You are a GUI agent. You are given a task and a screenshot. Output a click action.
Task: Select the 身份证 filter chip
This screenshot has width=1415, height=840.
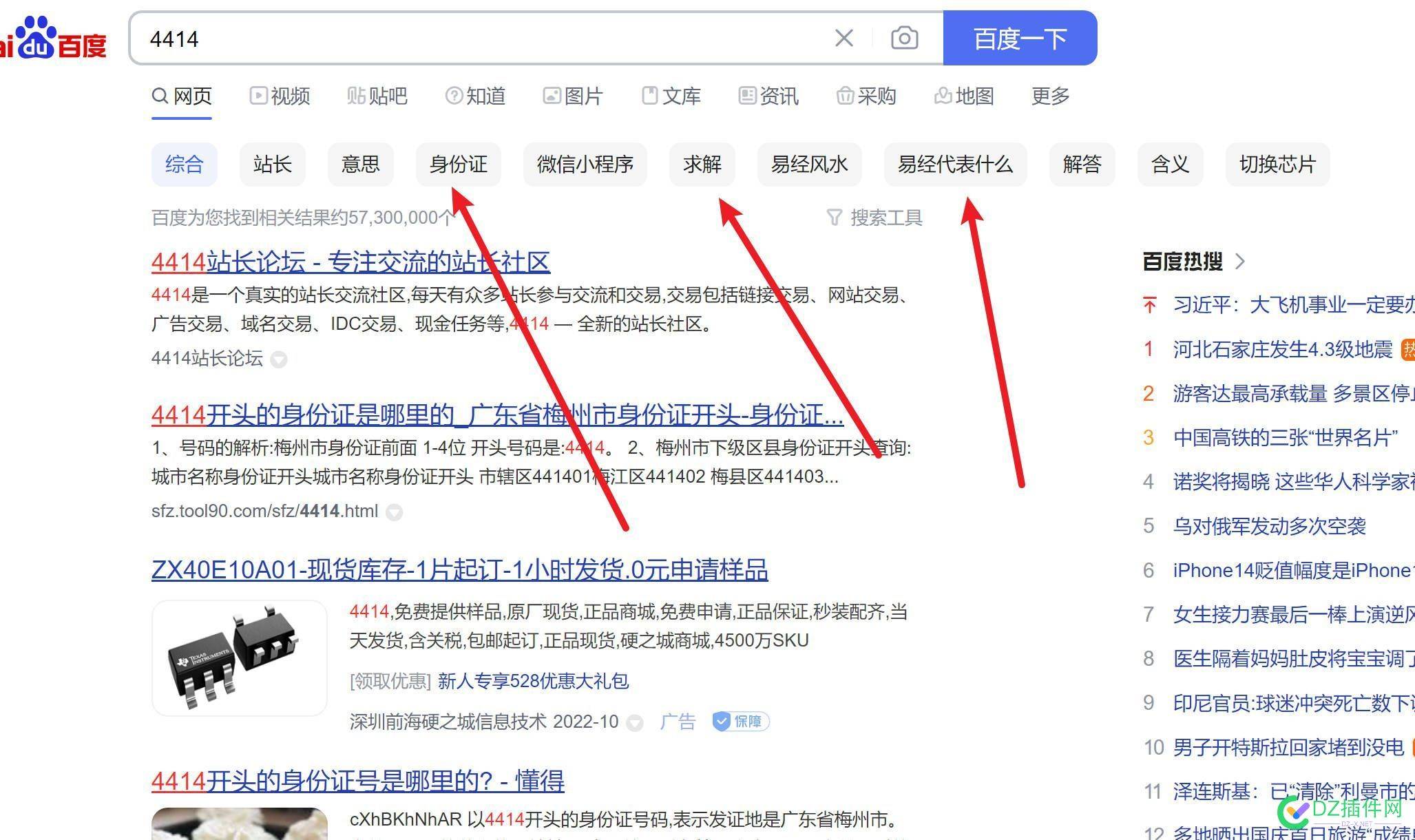point(459,165)
